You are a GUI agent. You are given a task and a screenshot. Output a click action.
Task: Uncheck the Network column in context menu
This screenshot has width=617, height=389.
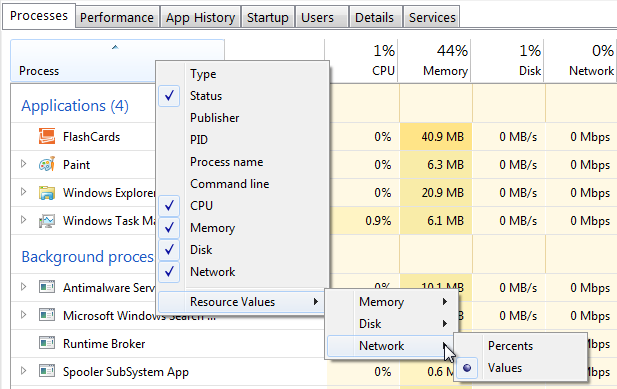click(x=169, y=272)
